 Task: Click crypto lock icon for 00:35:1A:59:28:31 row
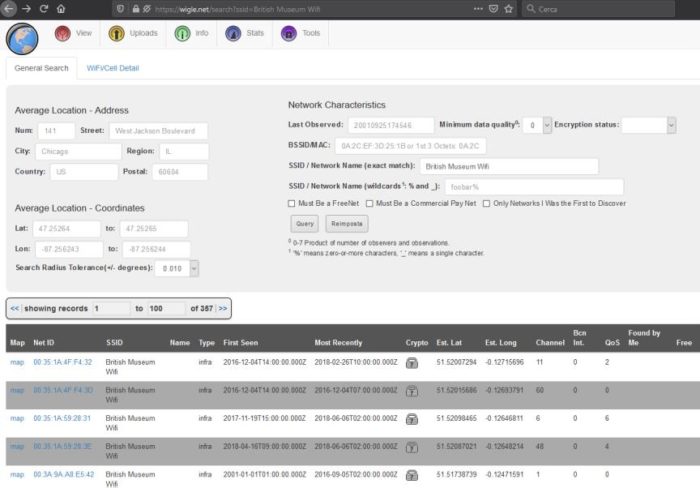point(412,419)
